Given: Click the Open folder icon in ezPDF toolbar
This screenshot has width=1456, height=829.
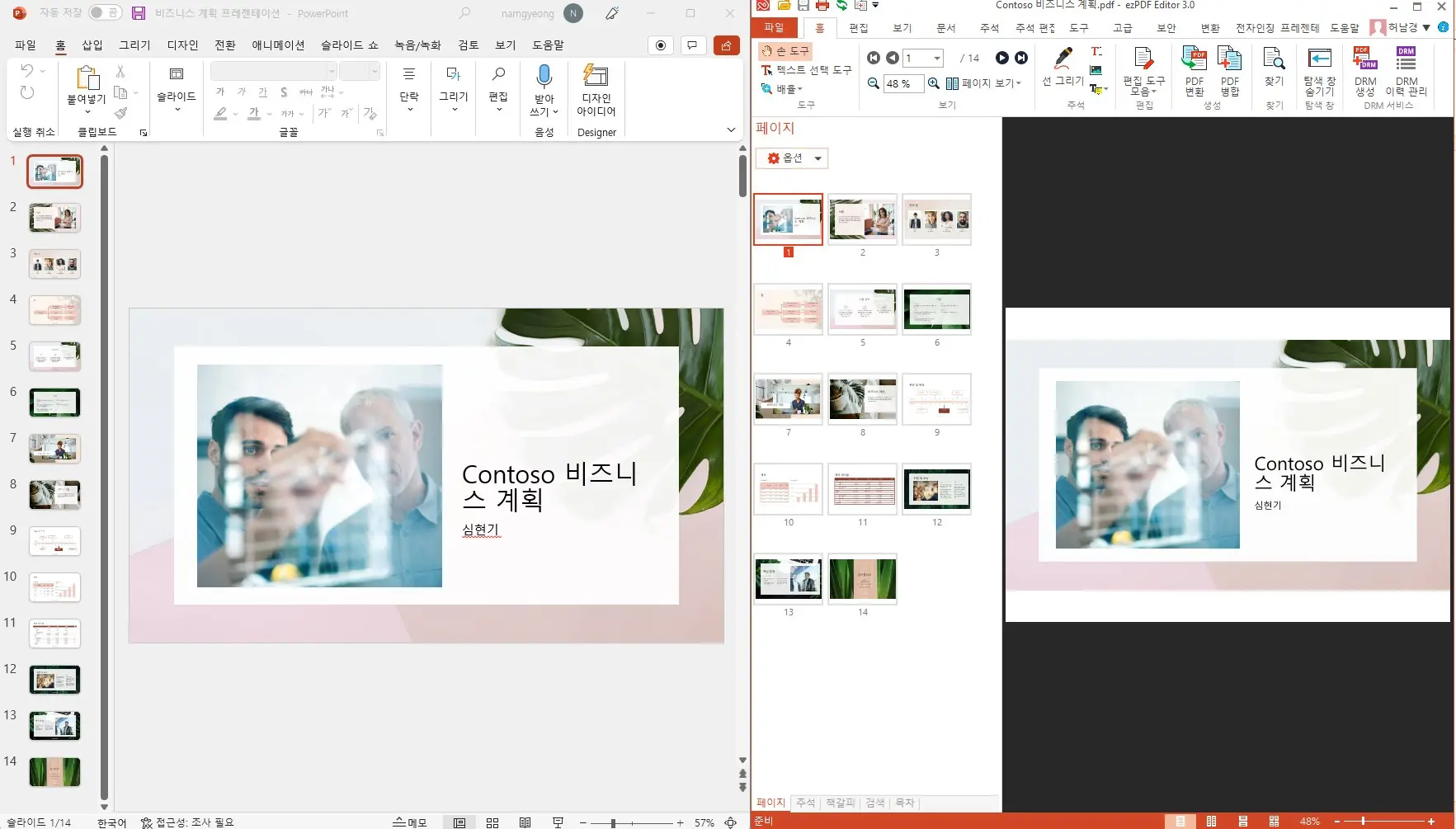Looking at the screenshot, I should point(784,6).
